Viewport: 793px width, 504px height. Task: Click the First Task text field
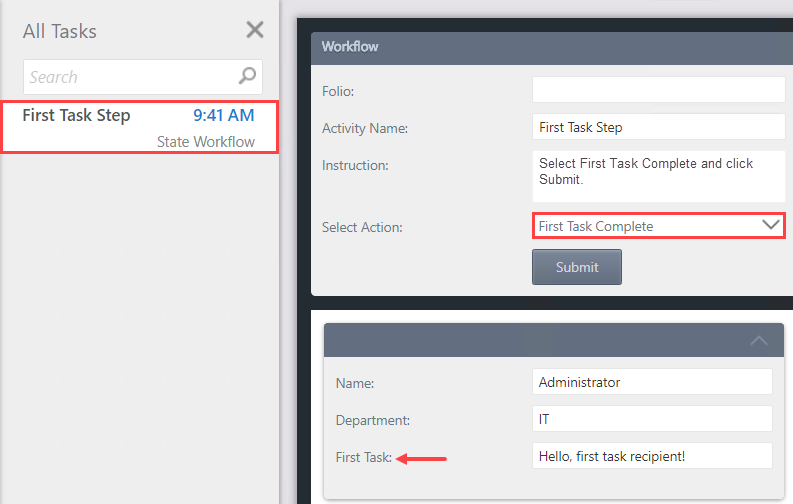pyautogui.click(x=652, y=455)
